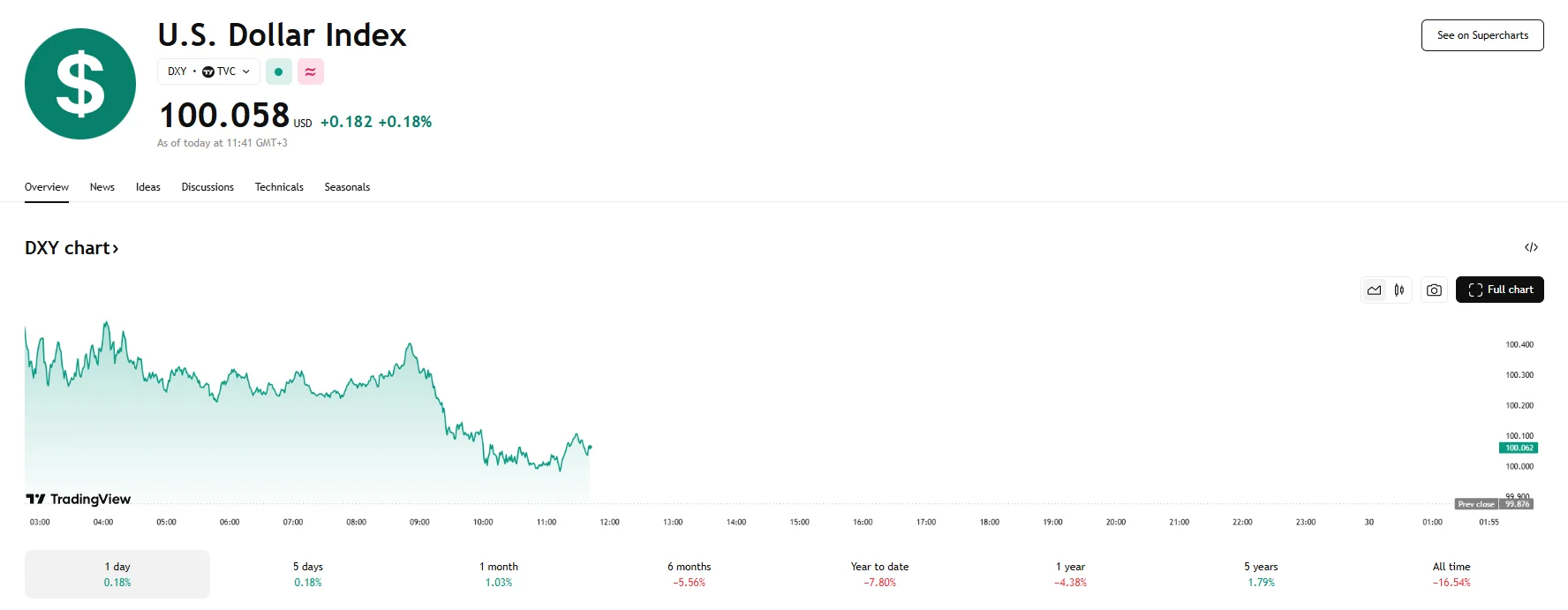
Task: Select the 5 years range
Action: click(1261, 574)
